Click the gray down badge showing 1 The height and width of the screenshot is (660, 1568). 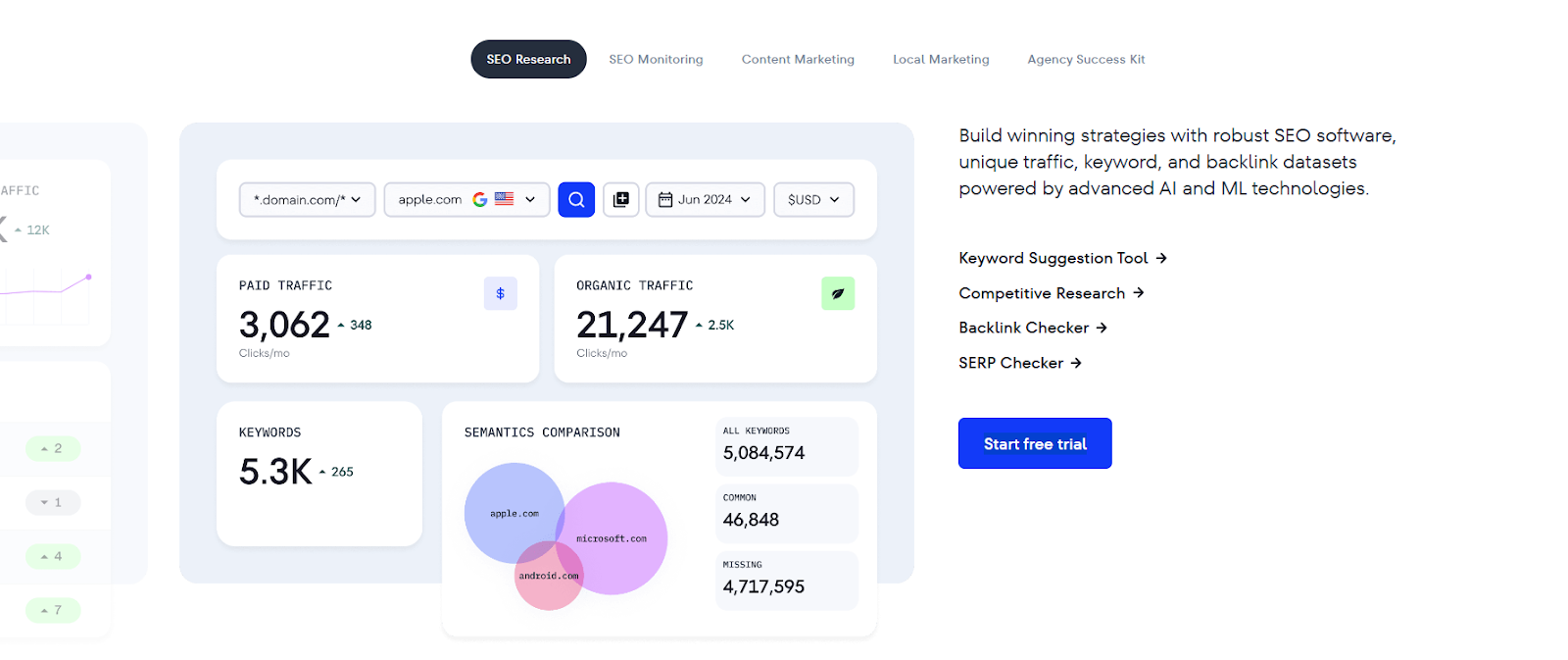(52, 502)
